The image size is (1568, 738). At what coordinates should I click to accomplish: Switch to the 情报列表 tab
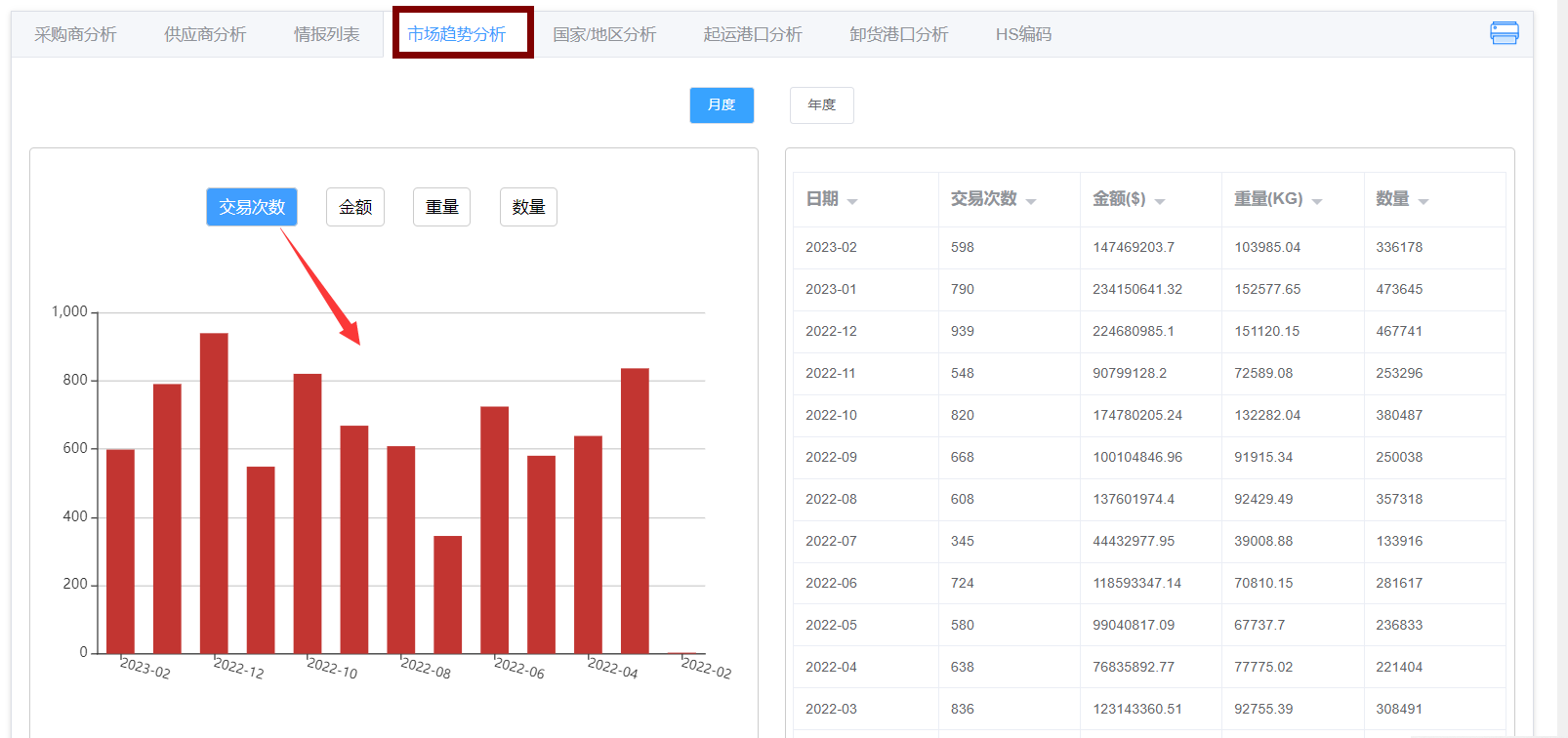click(326, 34)
